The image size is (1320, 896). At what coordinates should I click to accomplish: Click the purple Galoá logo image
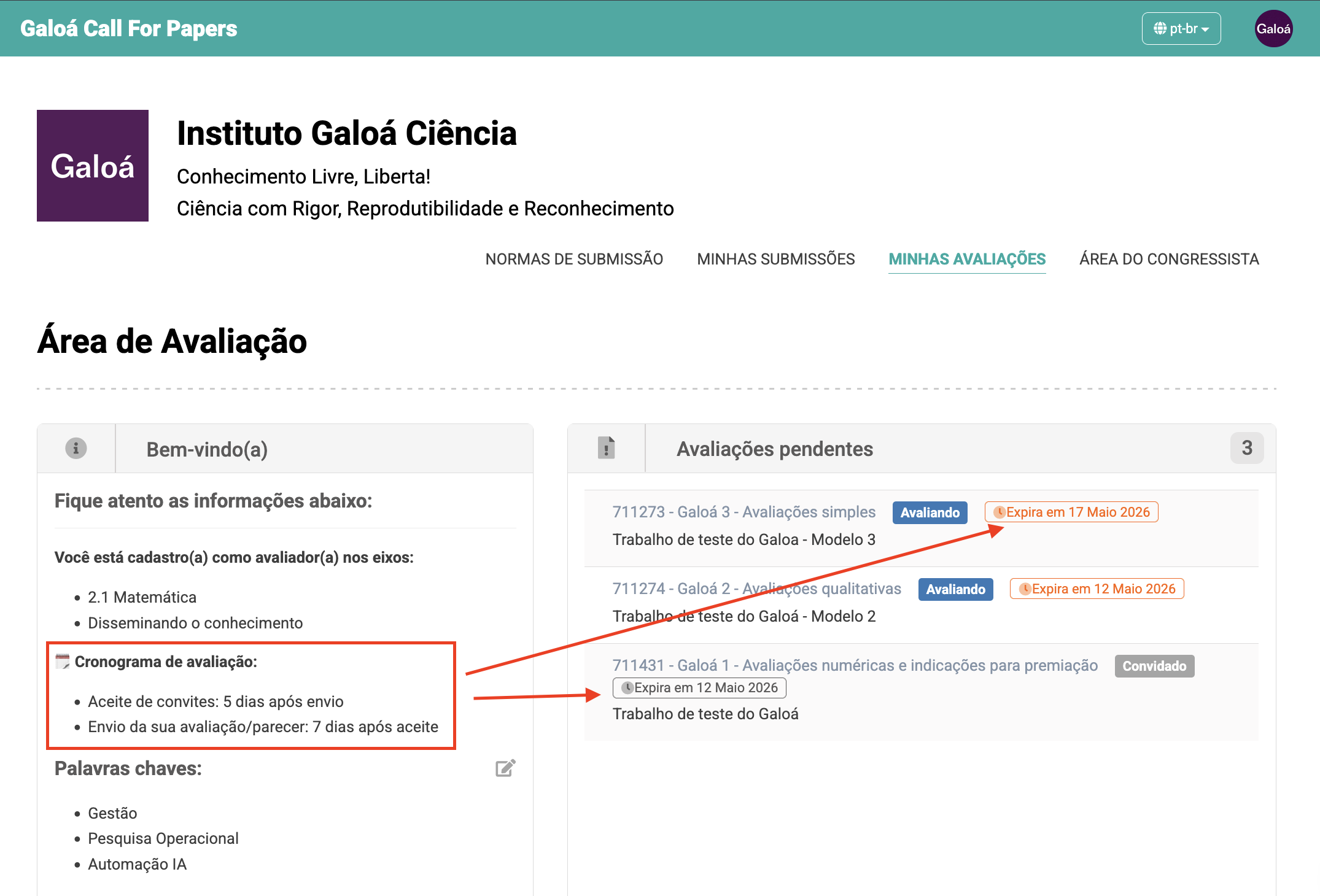[x=93, y=166]
